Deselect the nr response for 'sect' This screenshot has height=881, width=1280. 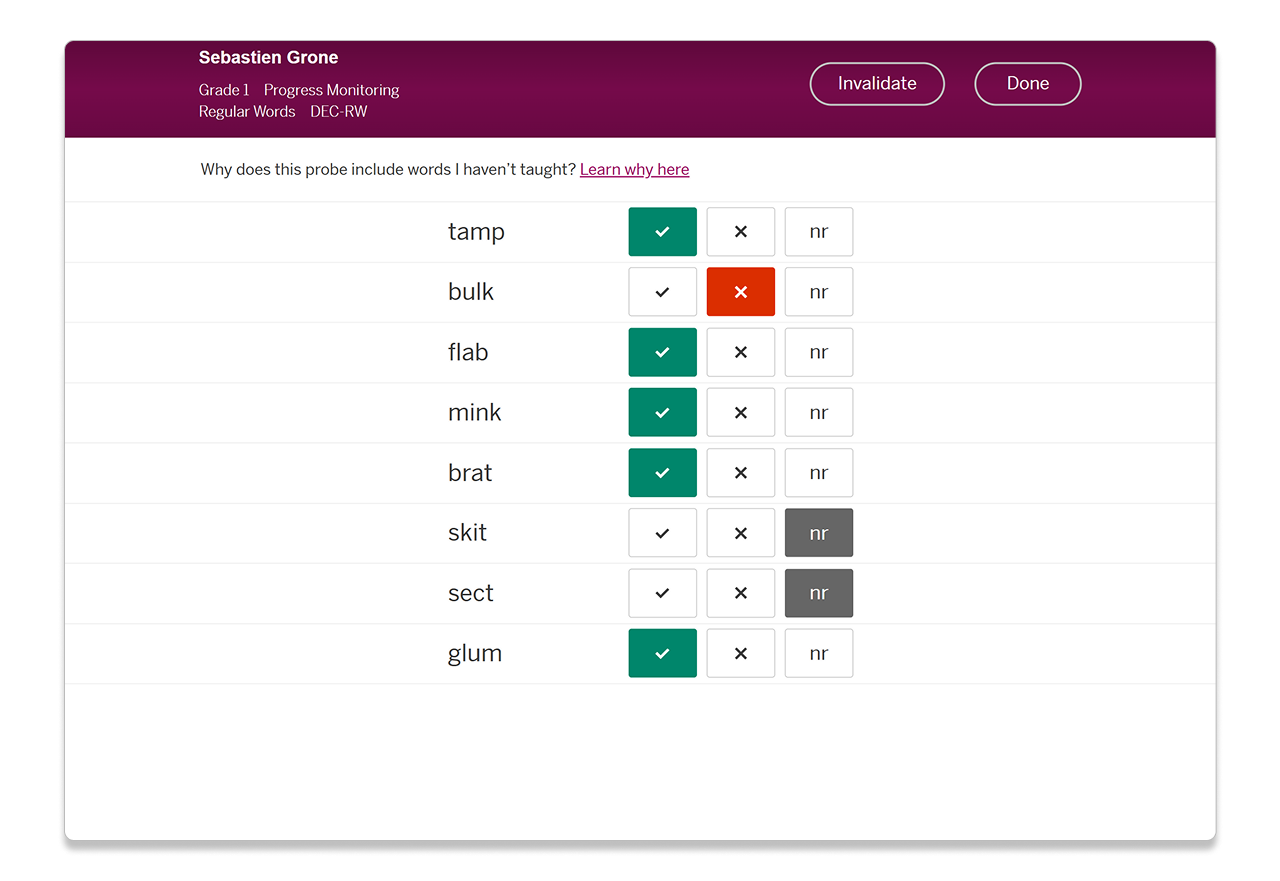click(x=818, y=593)
